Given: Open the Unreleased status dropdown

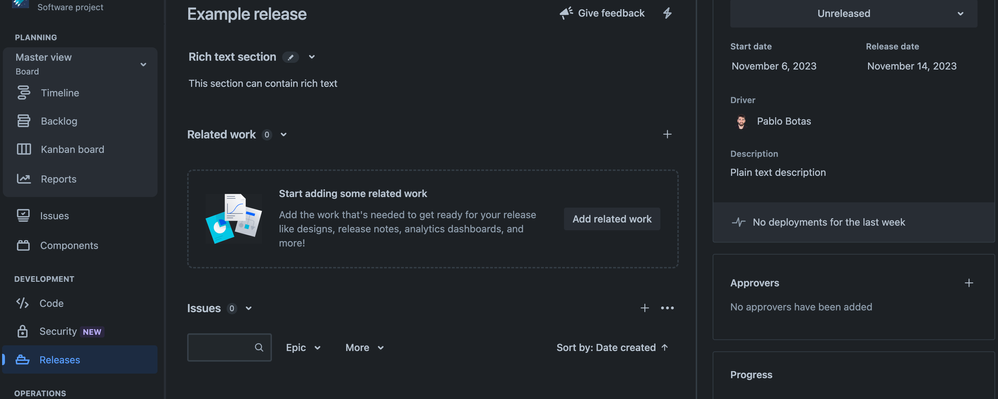Looking at the screenshot, I should 854,13.
